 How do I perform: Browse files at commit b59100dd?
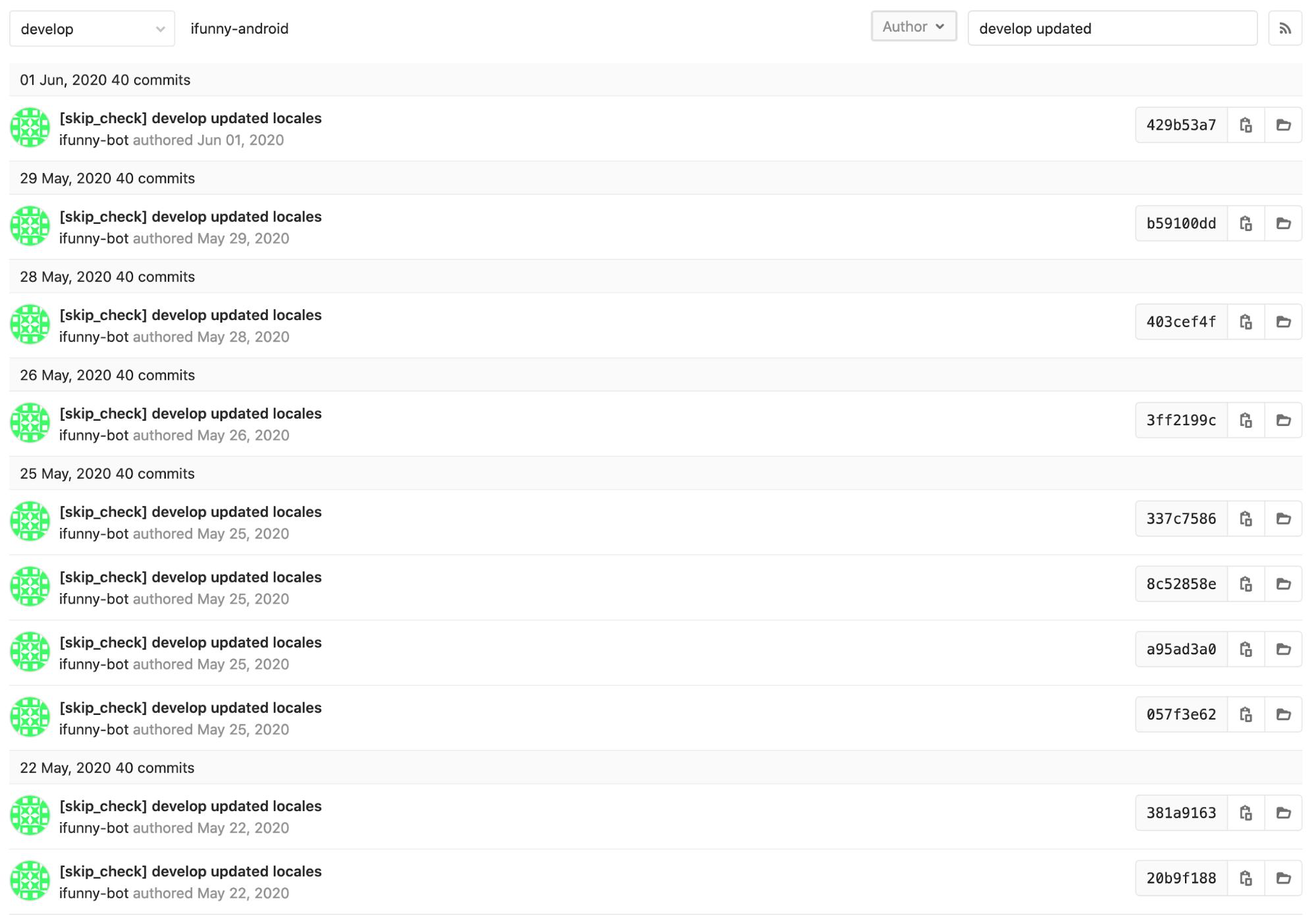coord(1283,223)
